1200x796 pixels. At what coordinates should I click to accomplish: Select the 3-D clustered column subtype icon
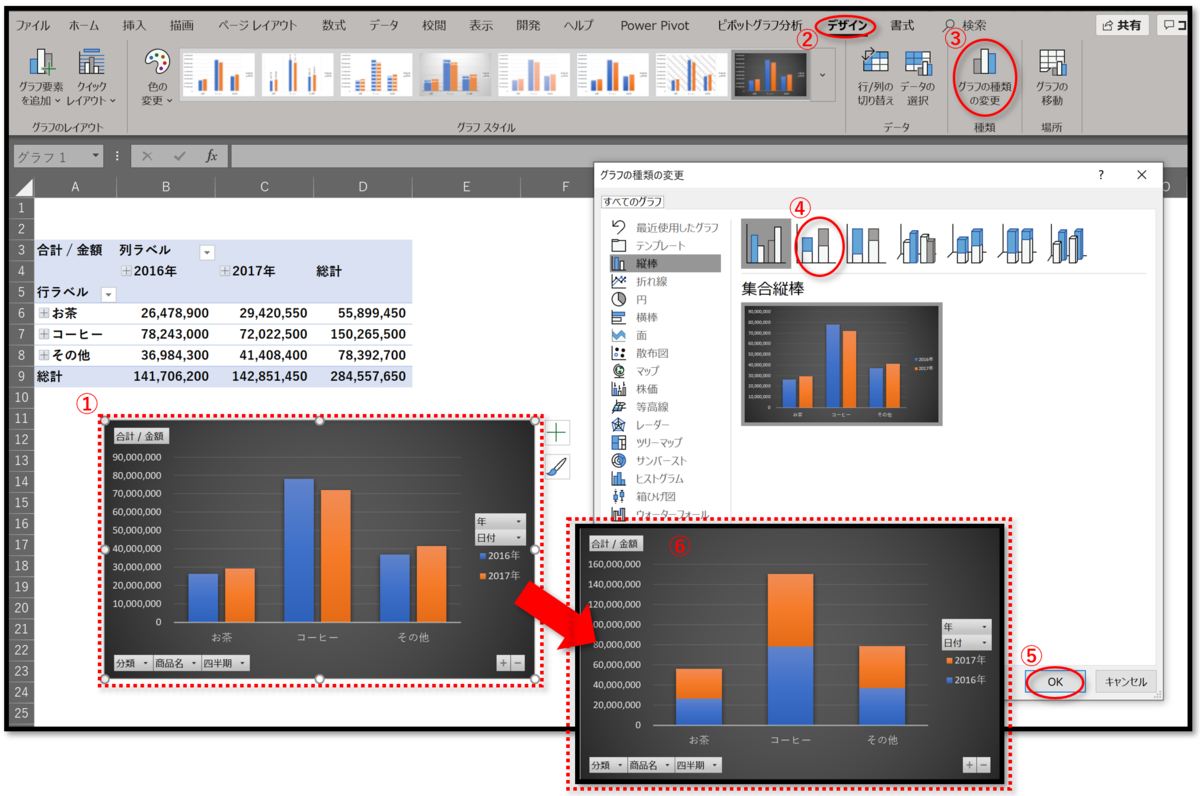coord(916,244)
